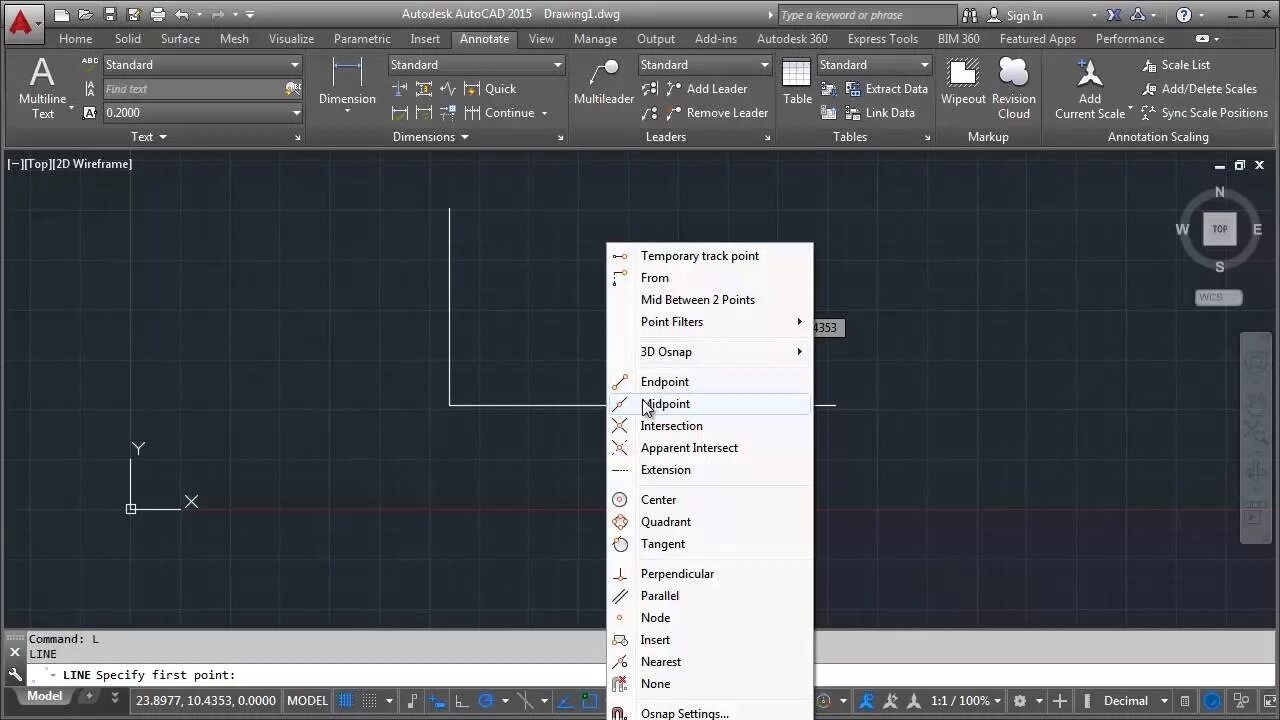Choose Endpoint from the osnap menu

pos(710,382)
